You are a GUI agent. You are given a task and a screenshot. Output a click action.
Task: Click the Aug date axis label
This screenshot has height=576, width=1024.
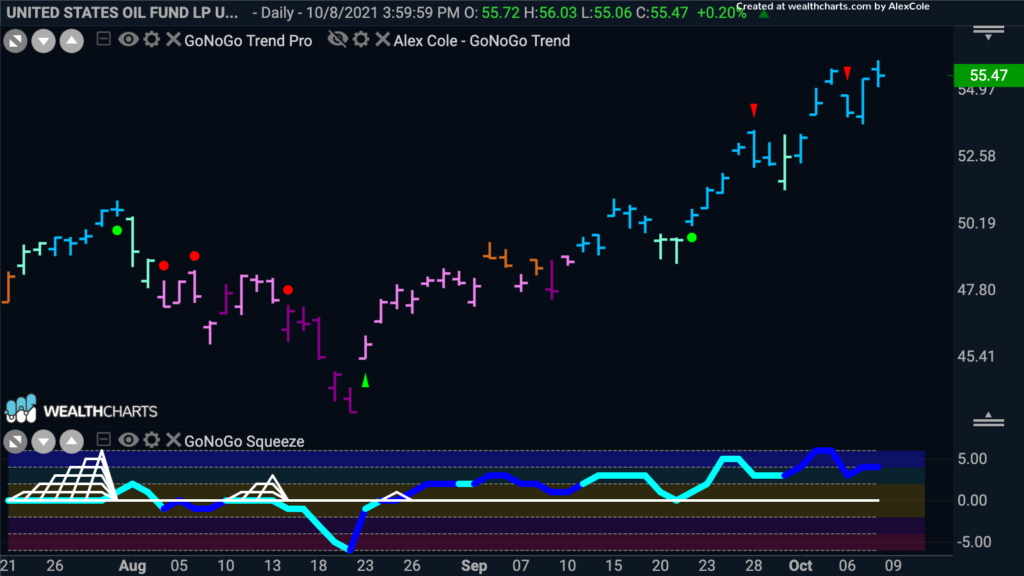tap(133, 566)
